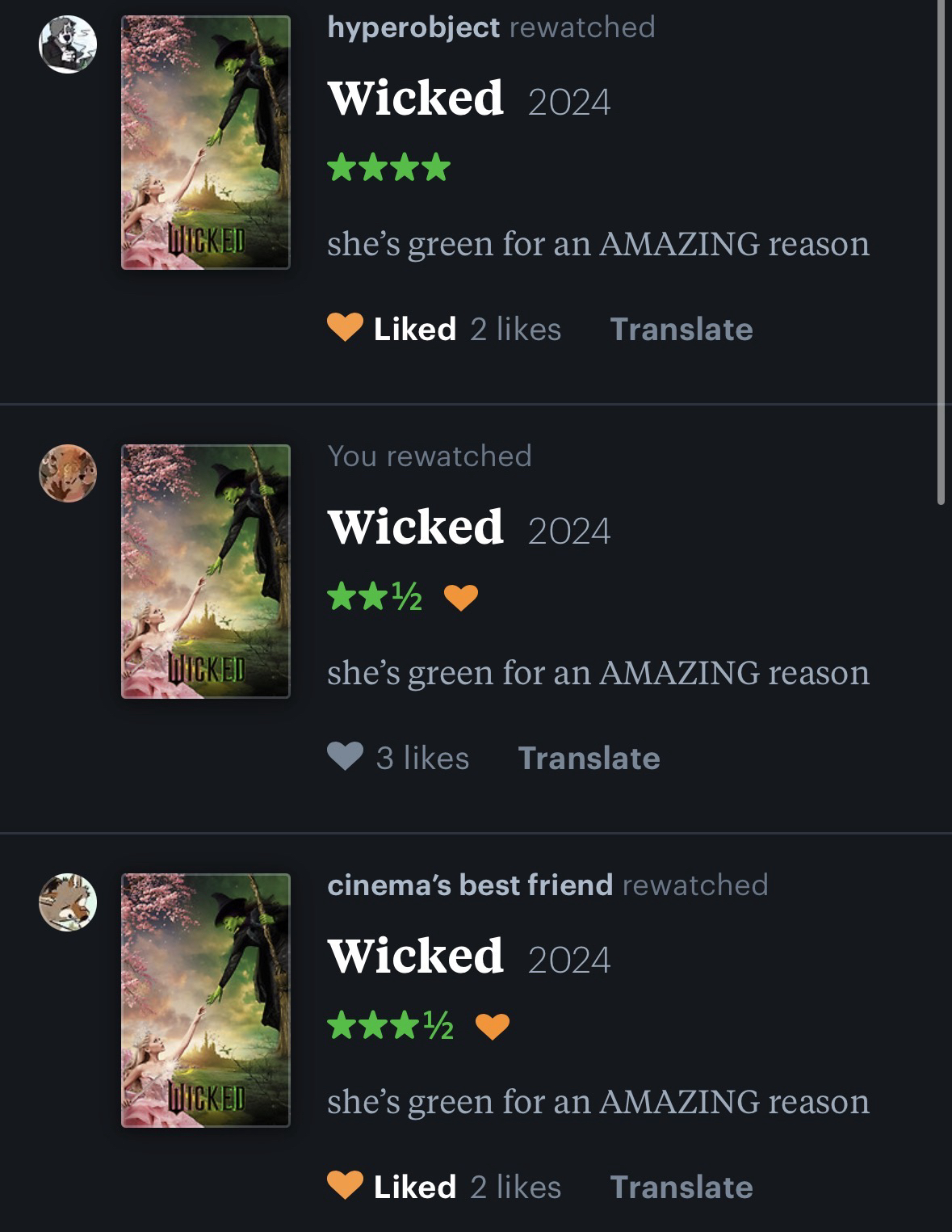
Task: Open your own profile avatar
Action: [68, 473]
